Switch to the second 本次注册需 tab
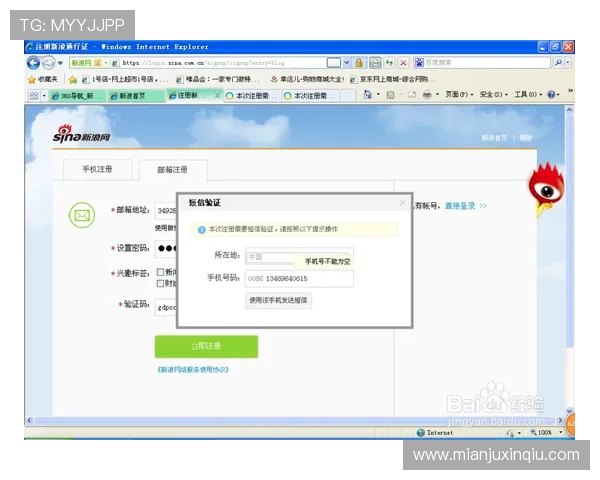 311,96
